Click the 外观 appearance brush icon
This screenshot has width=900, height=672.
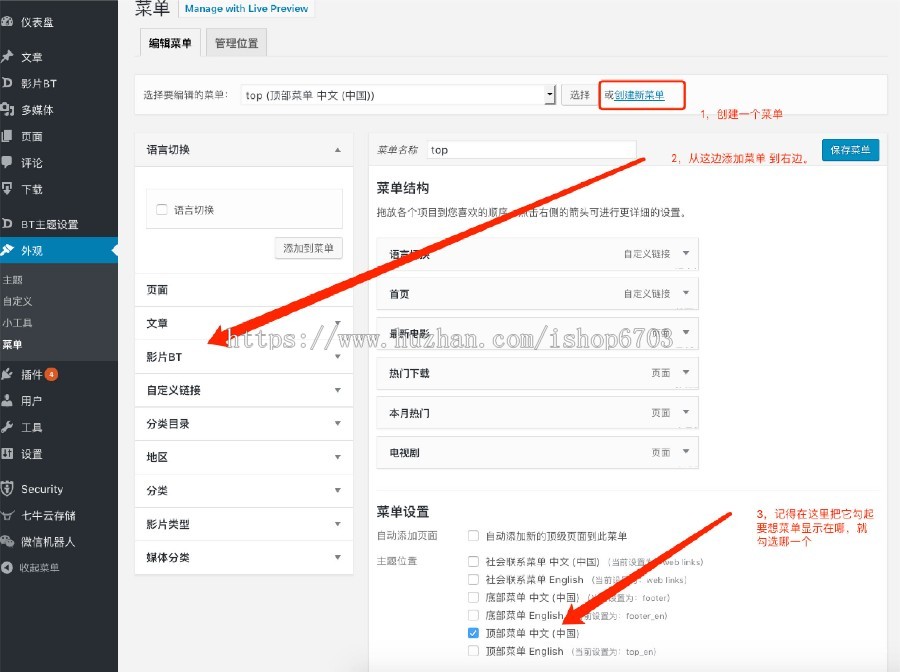click(x=7, y=250)
